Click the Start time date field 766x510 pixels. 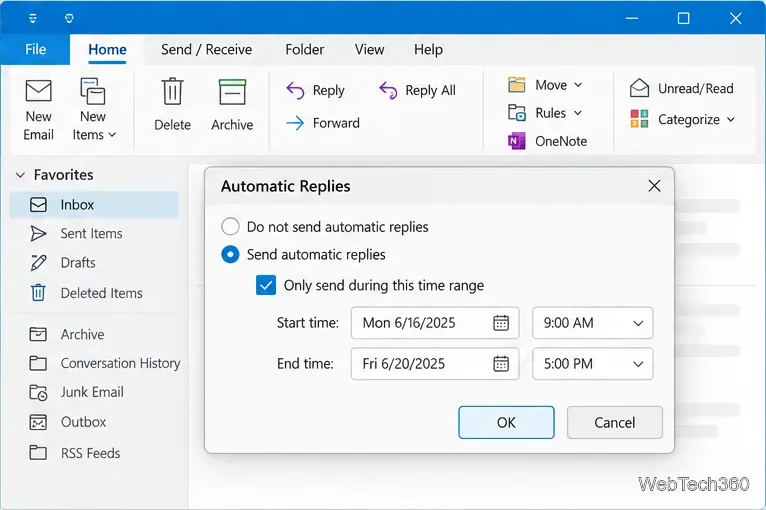[435, 323]
